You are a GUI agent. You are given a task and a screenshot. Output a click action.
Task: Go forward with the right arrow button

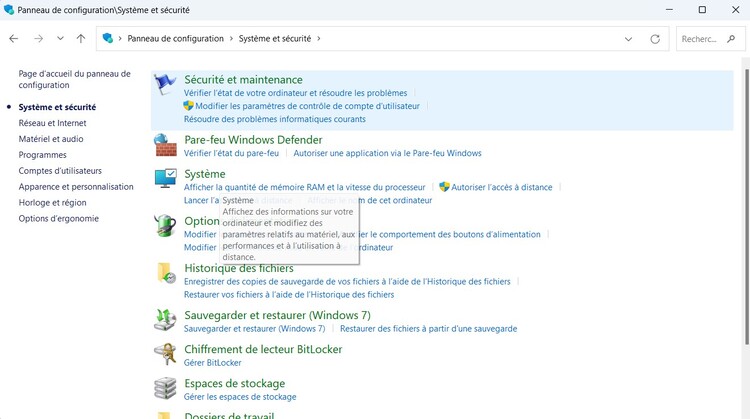point(38,39)
